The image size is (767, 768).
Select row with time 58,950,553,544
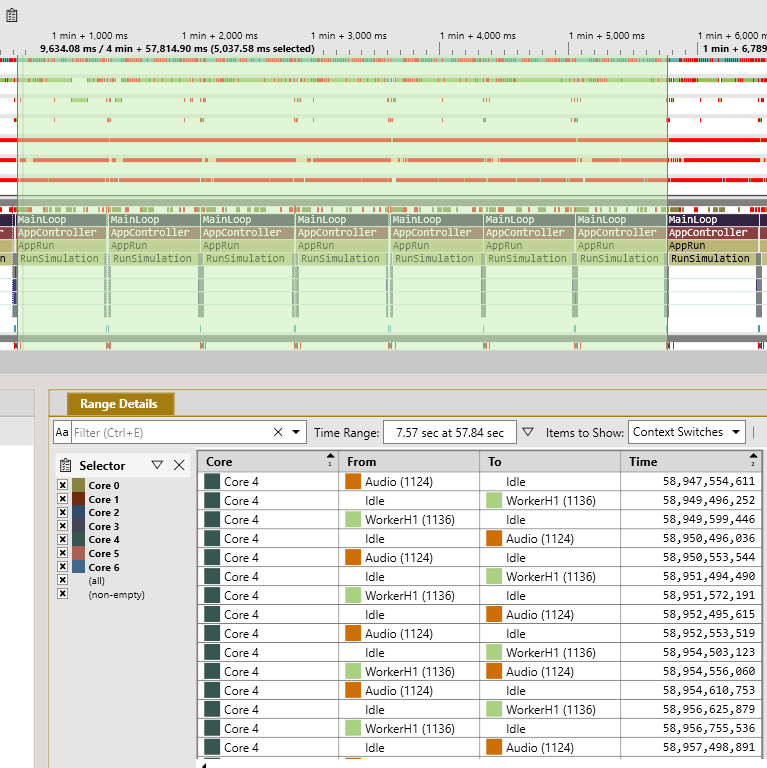(479, 557)
